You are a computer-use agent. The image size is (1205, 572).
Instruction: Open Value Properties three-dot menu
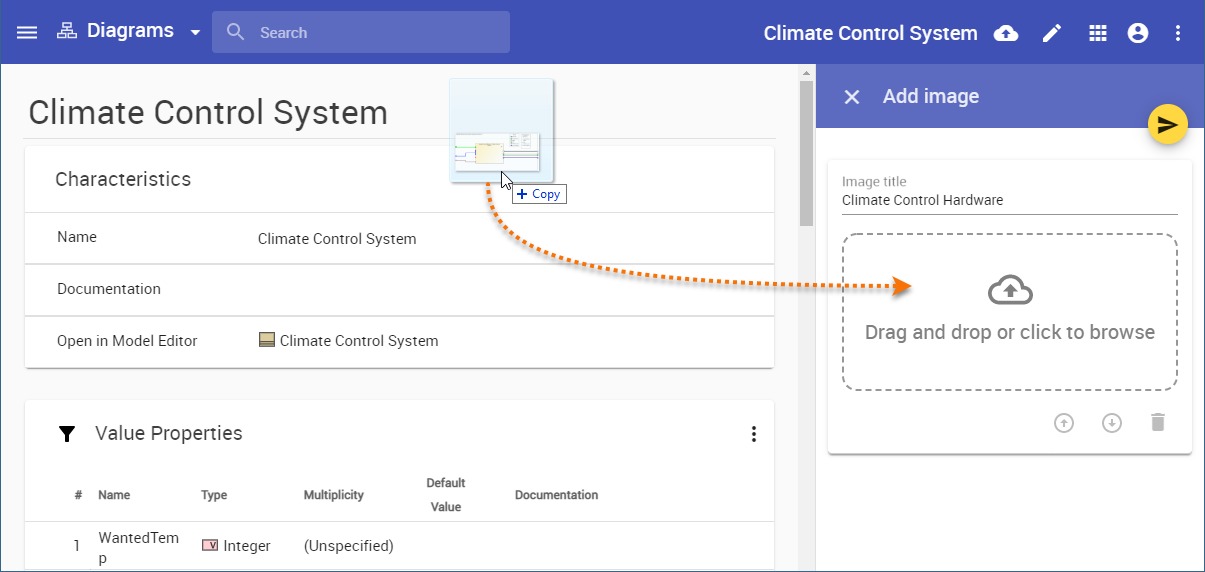[754, 434]
